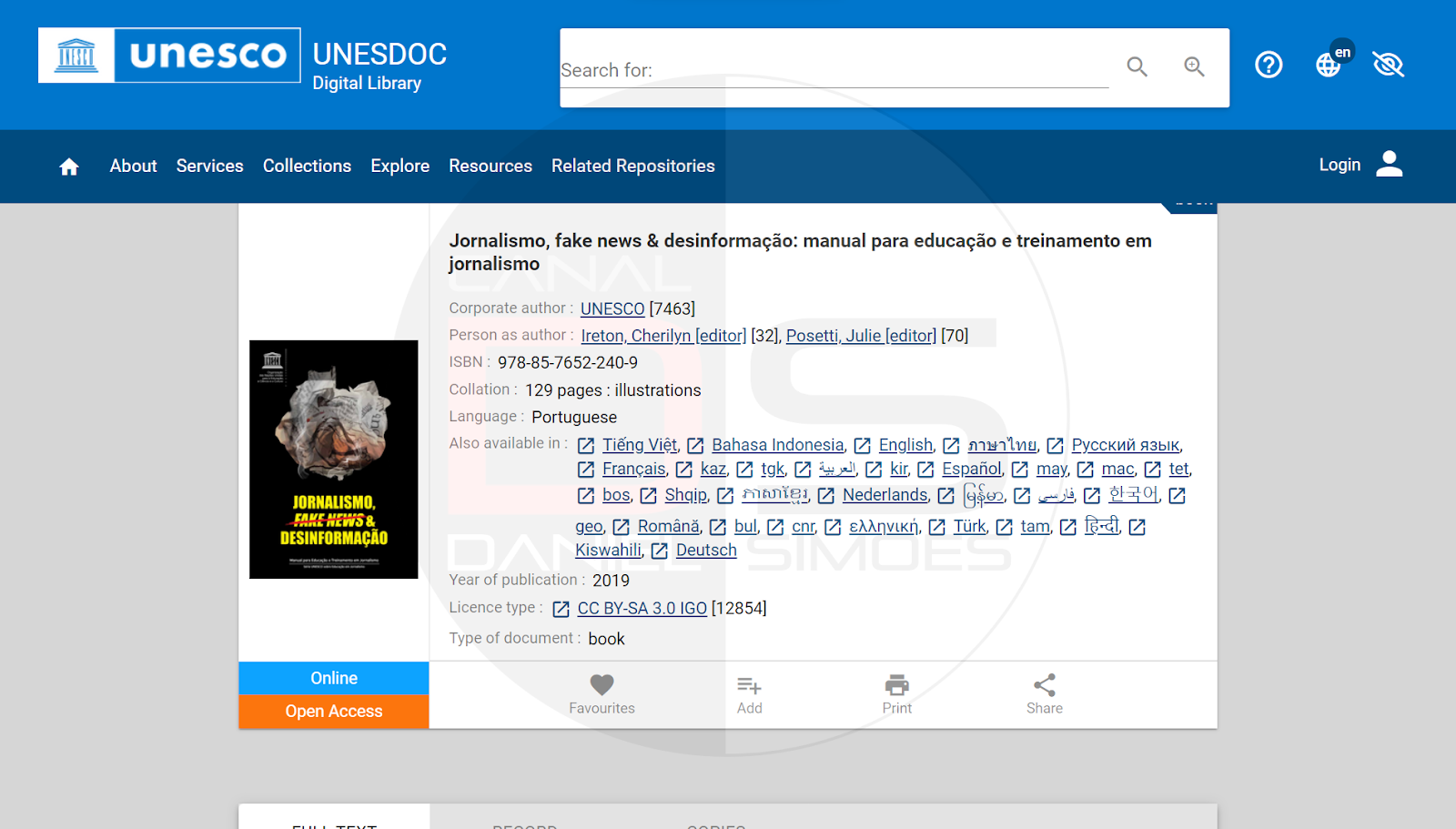Open the ελληνική version
This screenshot has height=829, width=1456.
pos(885,526)
